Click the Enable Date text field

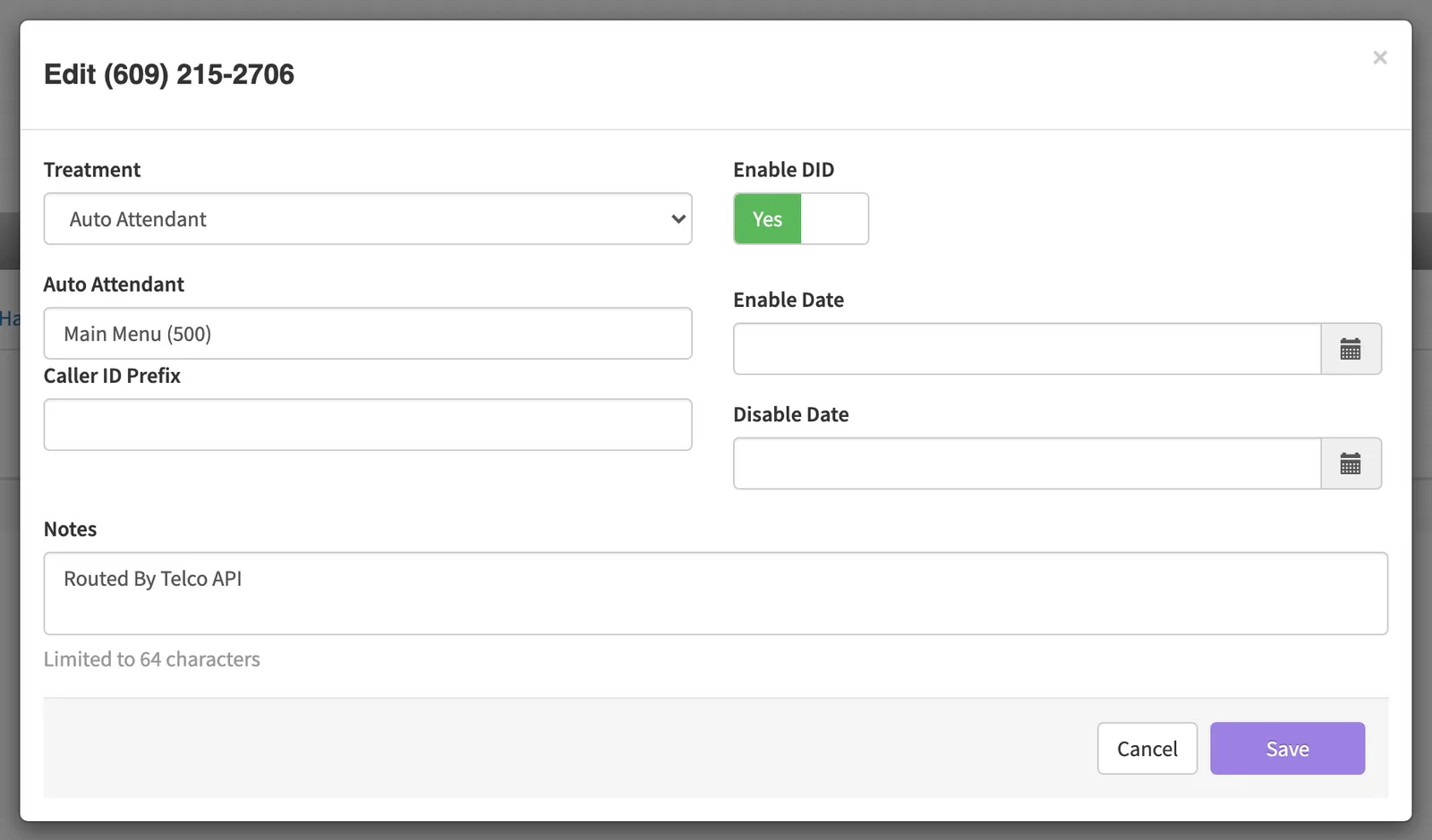[1027, 349]
